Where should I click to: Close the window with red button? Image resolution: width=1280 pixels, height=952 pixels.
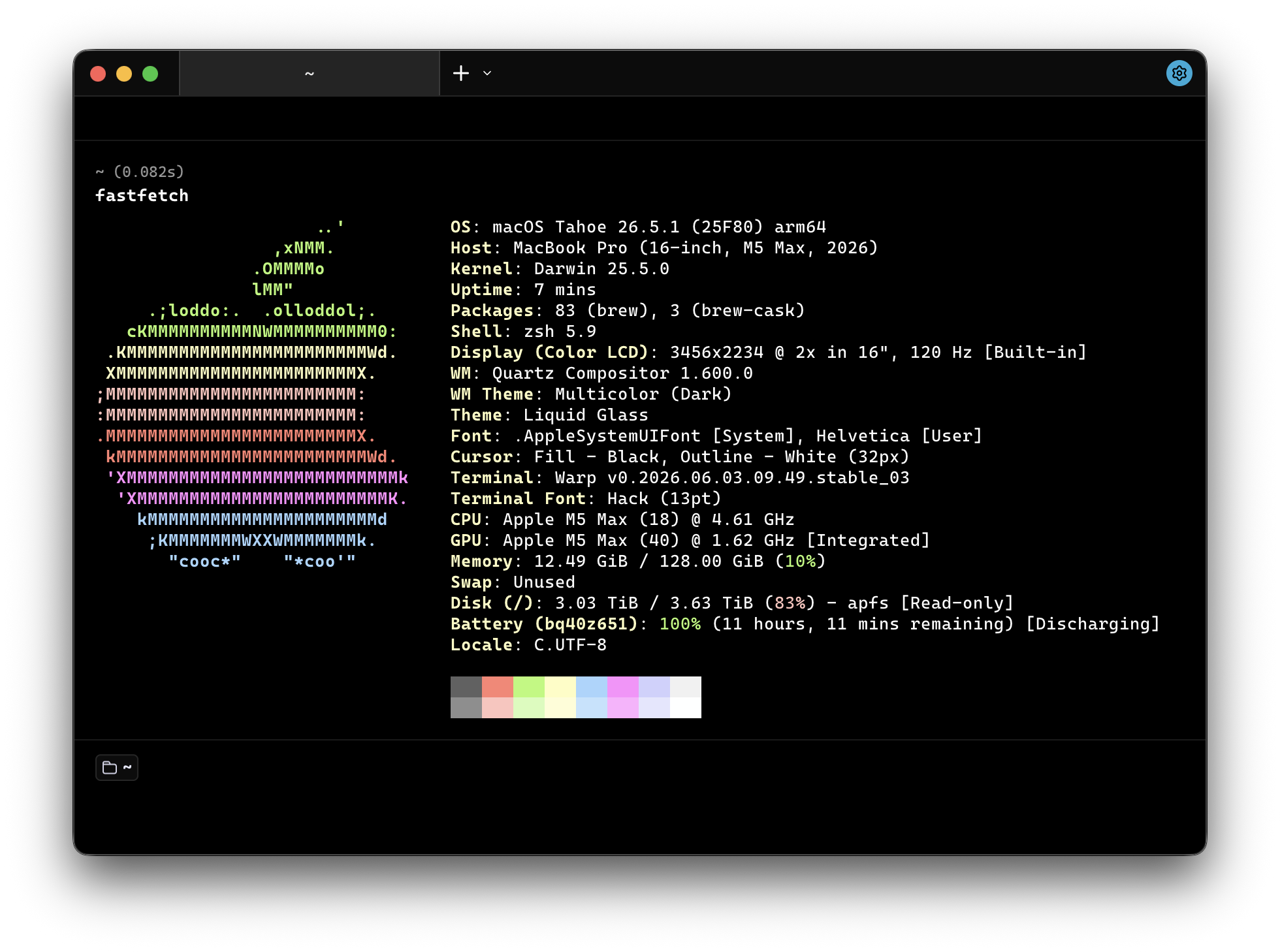click(x=98, y=74)
